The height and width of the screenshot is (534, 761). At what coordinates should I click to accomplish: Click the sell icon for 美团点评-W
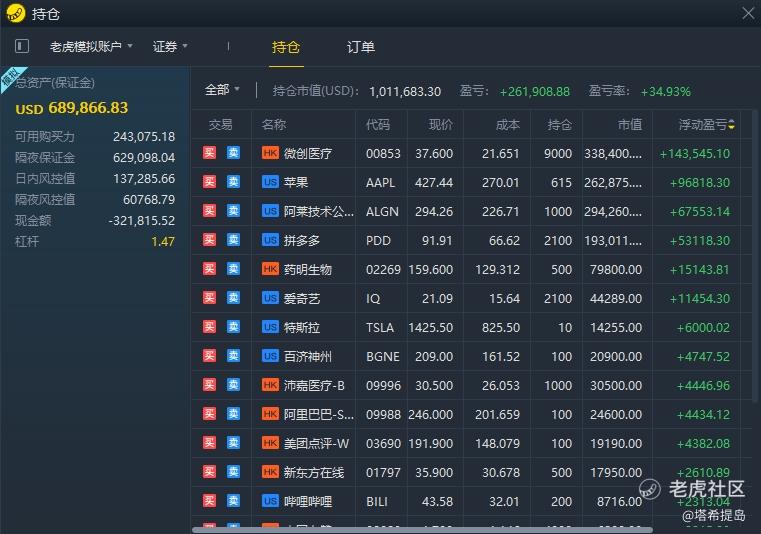233,443
